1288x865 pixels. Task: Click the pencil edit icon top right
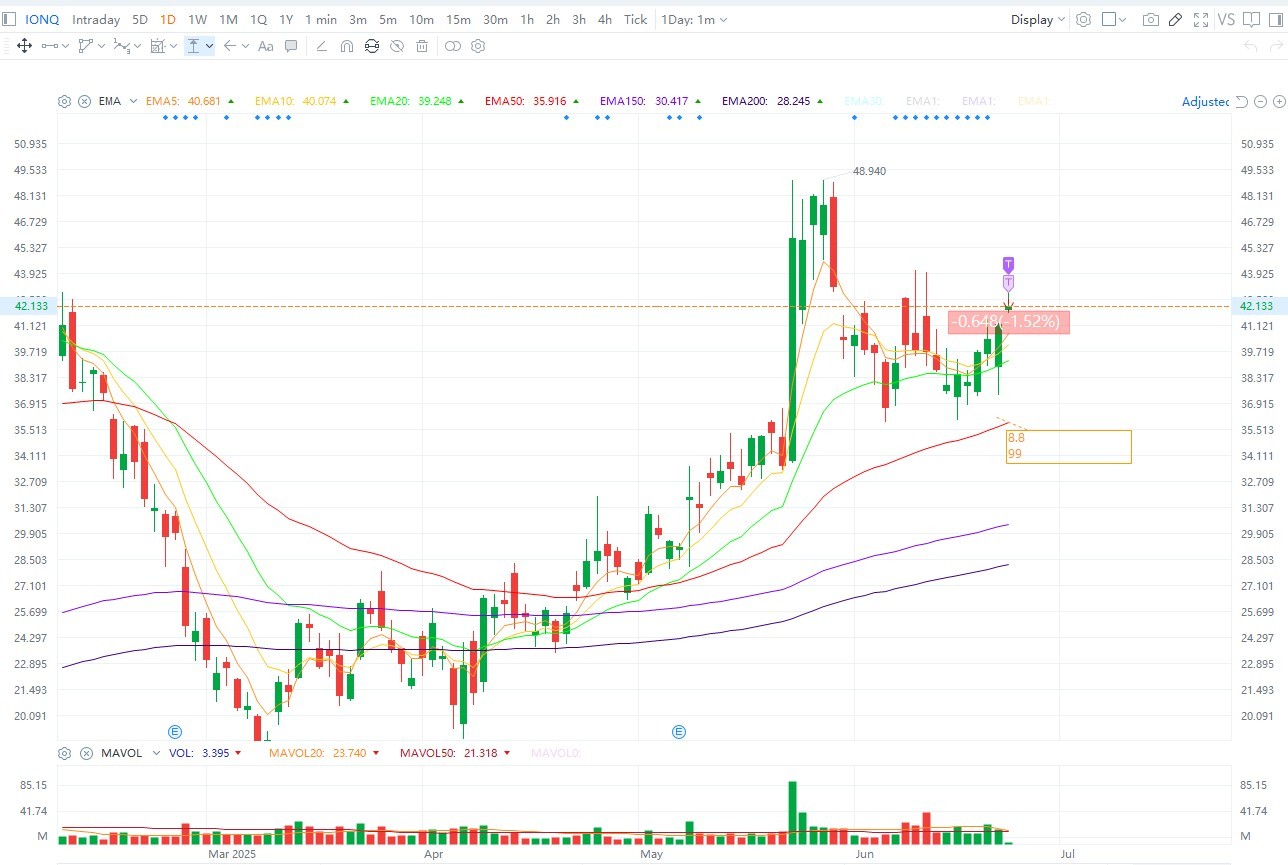(x=1176, y=19)
